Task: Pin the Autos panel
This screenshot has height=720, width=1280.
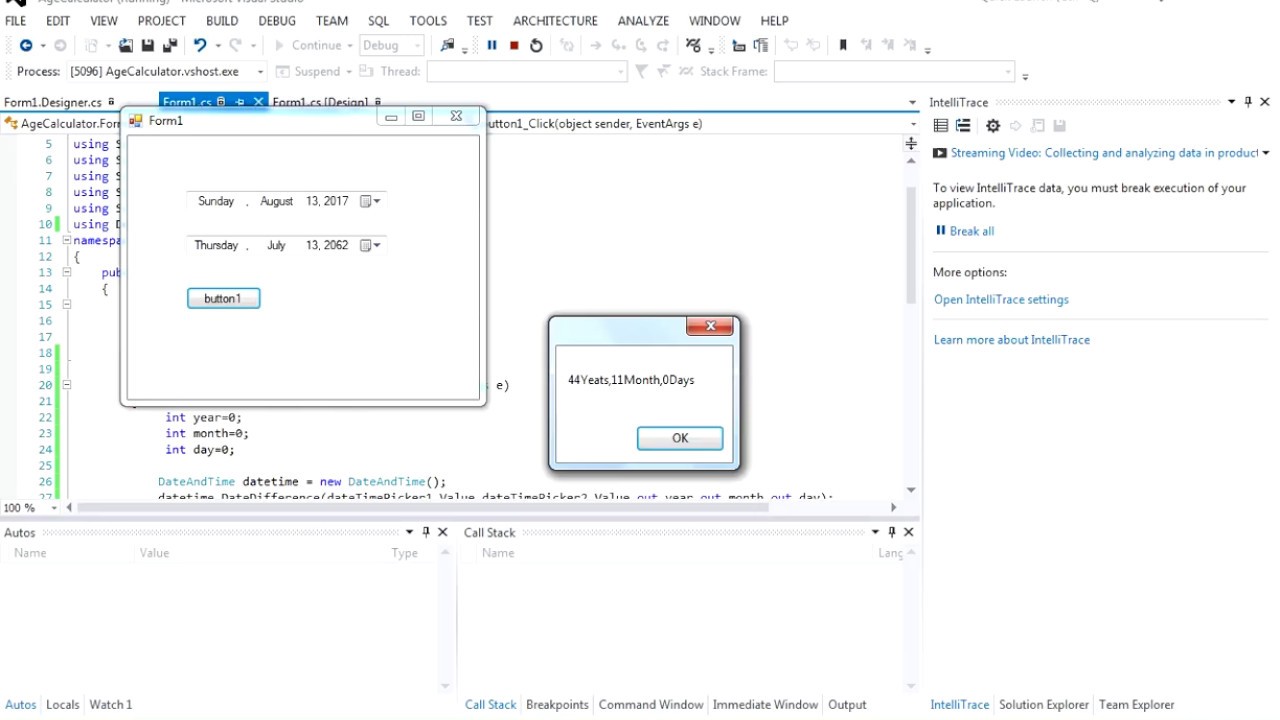Action: 426,532
